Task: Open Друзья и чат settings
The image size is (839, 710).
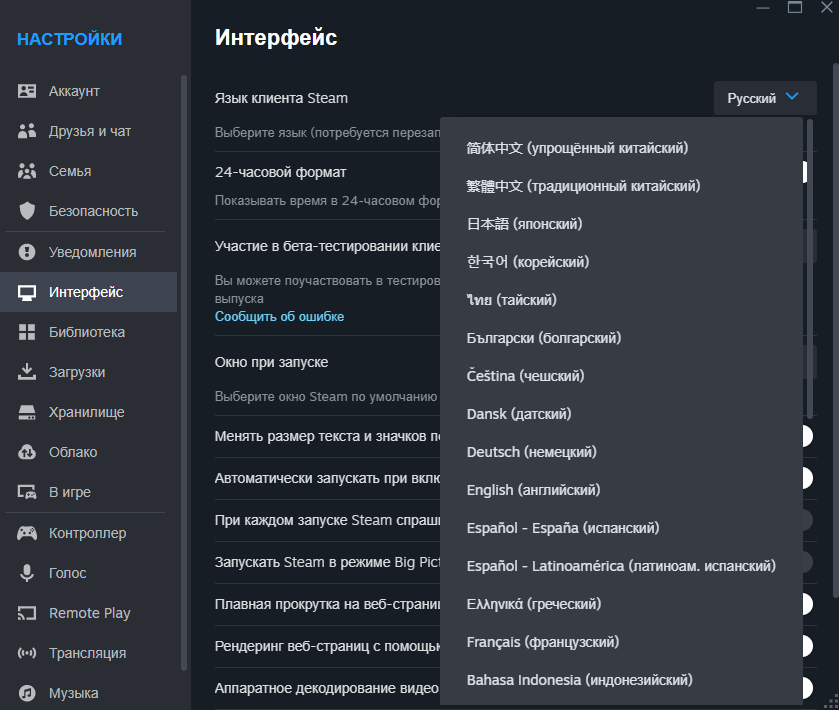Action: pos(88,131)
